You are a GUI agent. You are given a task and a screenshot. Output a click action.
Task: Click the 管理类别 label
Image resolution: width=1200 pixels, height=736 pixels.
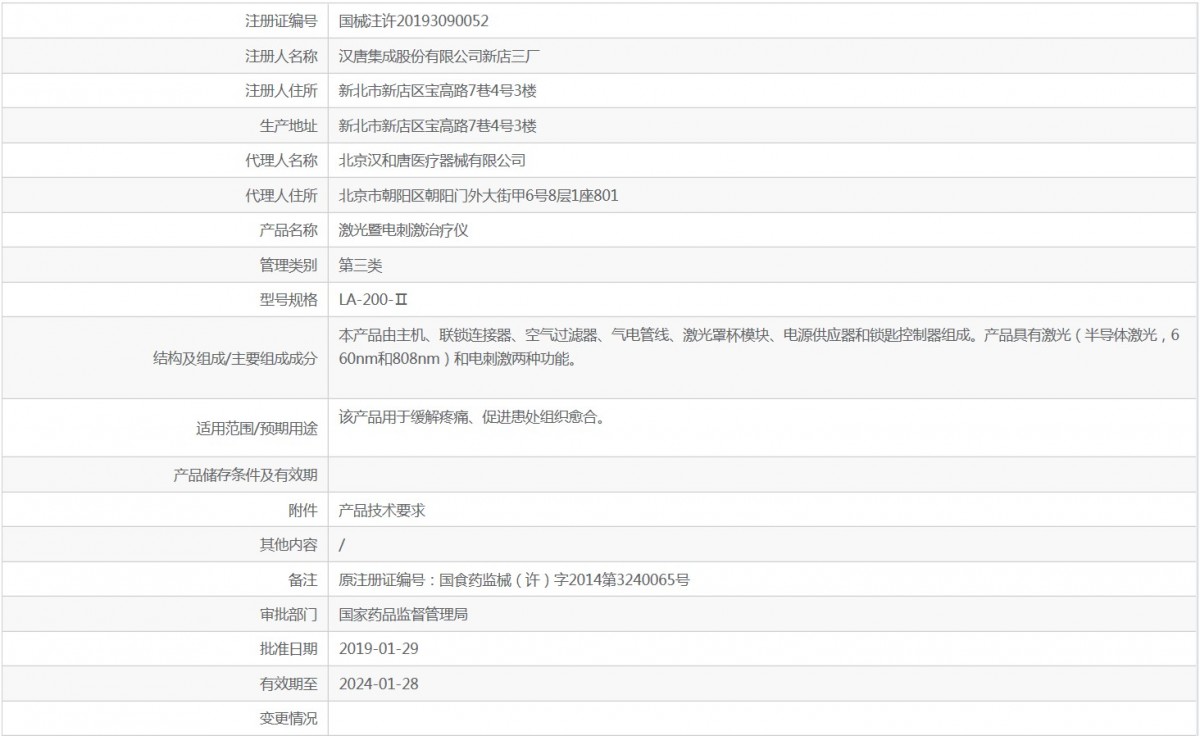coord(289,265)
